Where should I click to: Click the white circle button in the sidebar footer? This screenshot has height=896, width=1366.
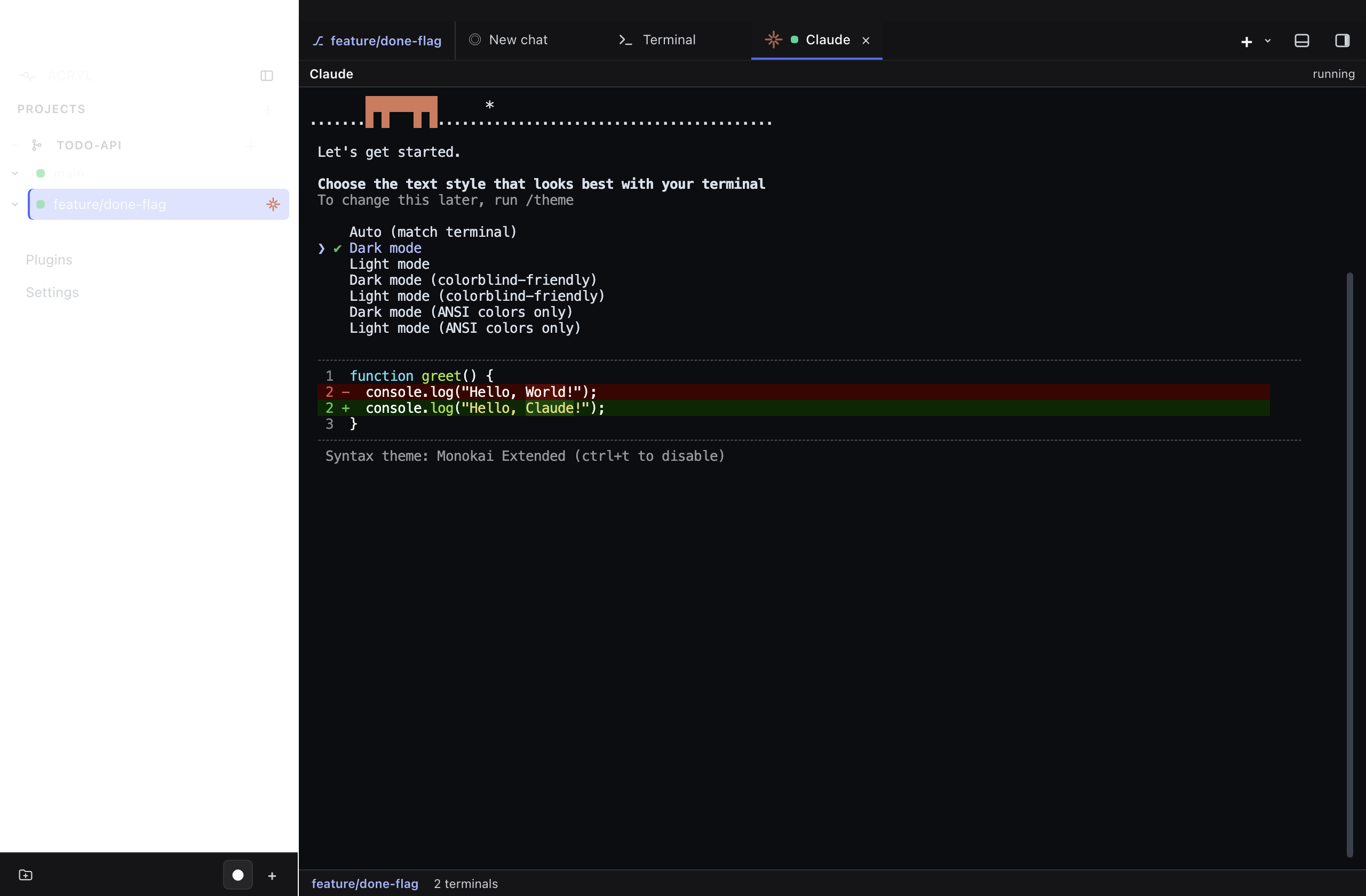point(237,875)
